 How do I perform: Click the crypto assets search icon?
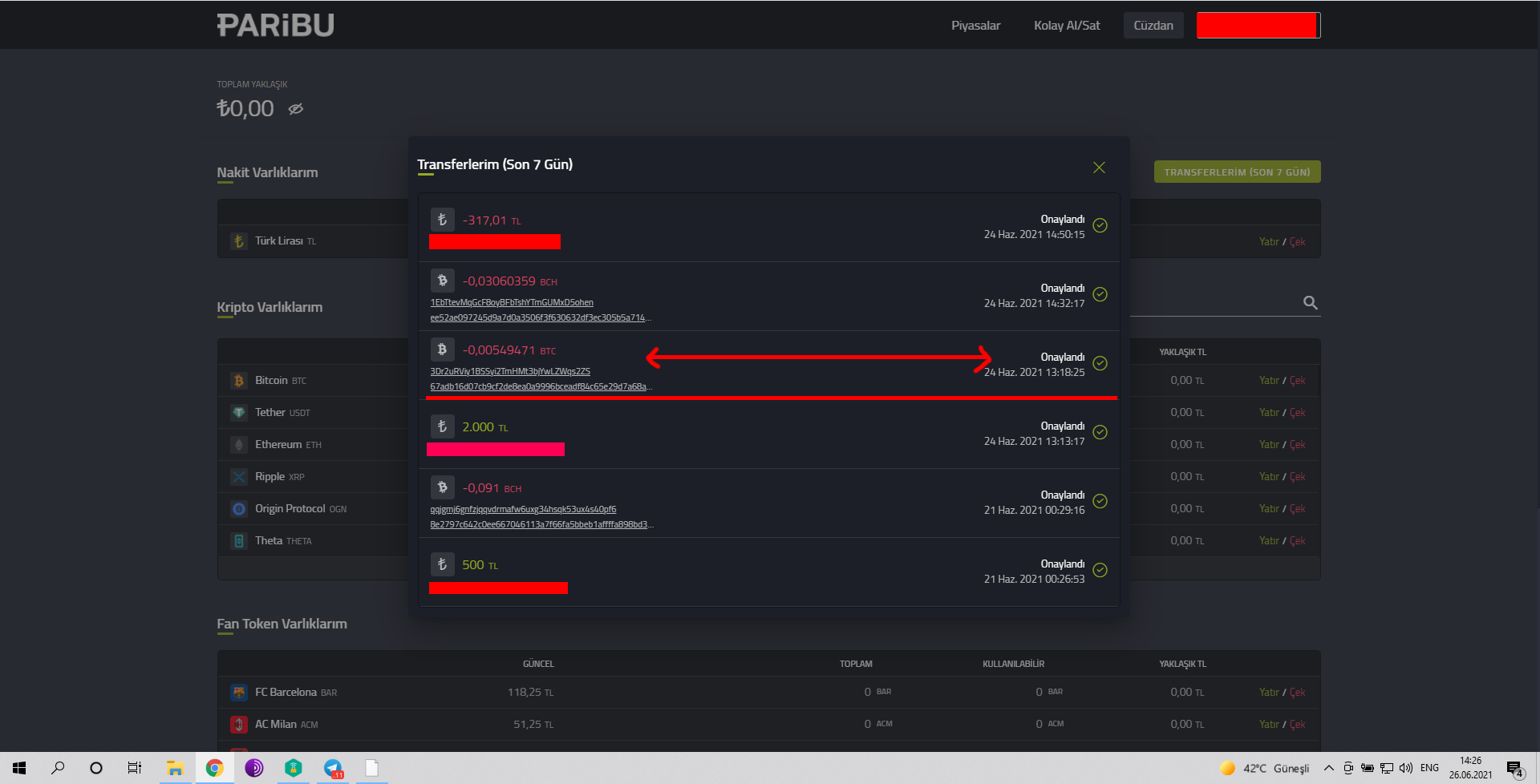(x=1310, y=303)
